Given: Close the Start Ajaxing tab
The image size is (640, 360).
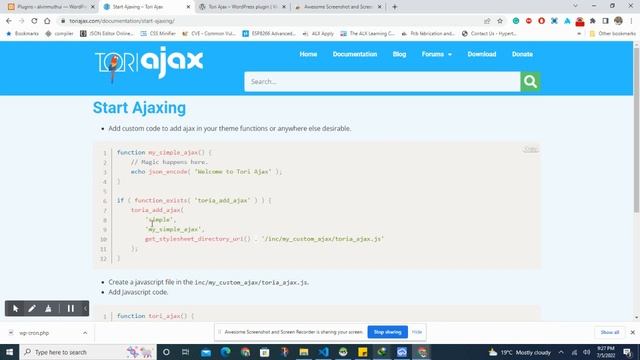Looking at the screenshot, I should pyautogui.click(x=188, y=7).
